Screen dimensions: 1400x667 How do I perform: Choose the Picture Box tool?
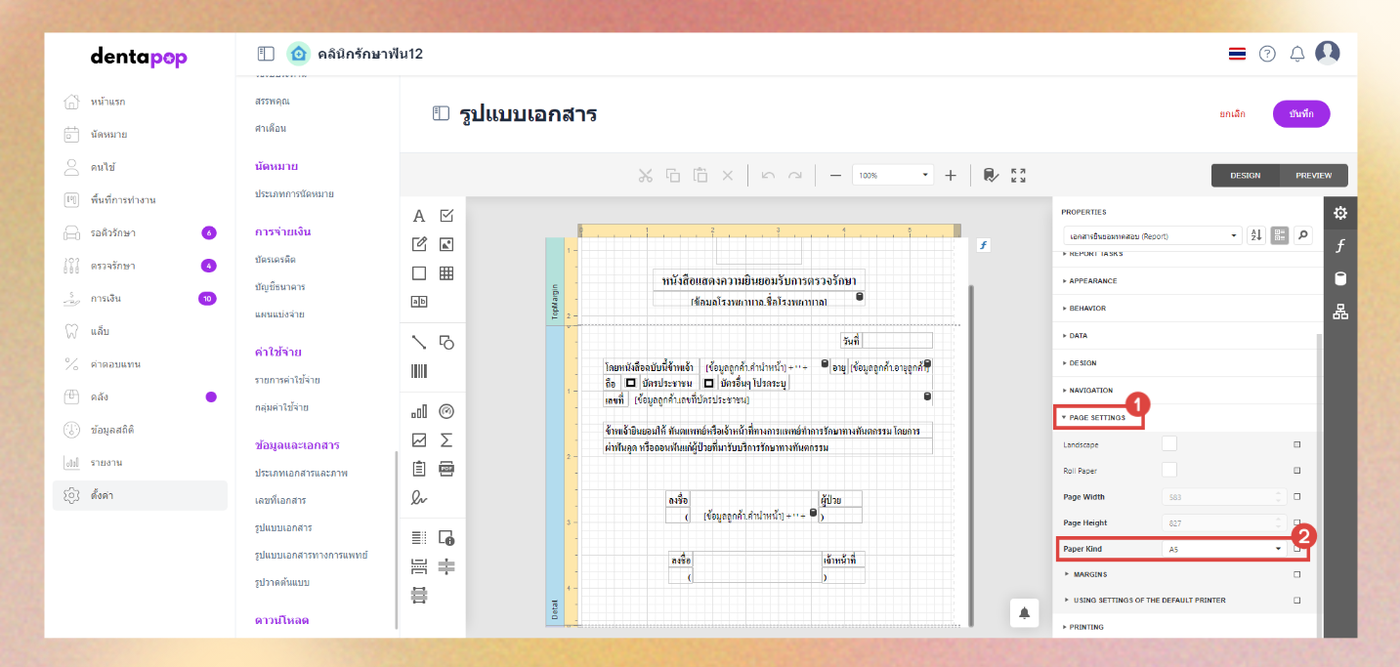pyautogui.click(x=447, y=244)
